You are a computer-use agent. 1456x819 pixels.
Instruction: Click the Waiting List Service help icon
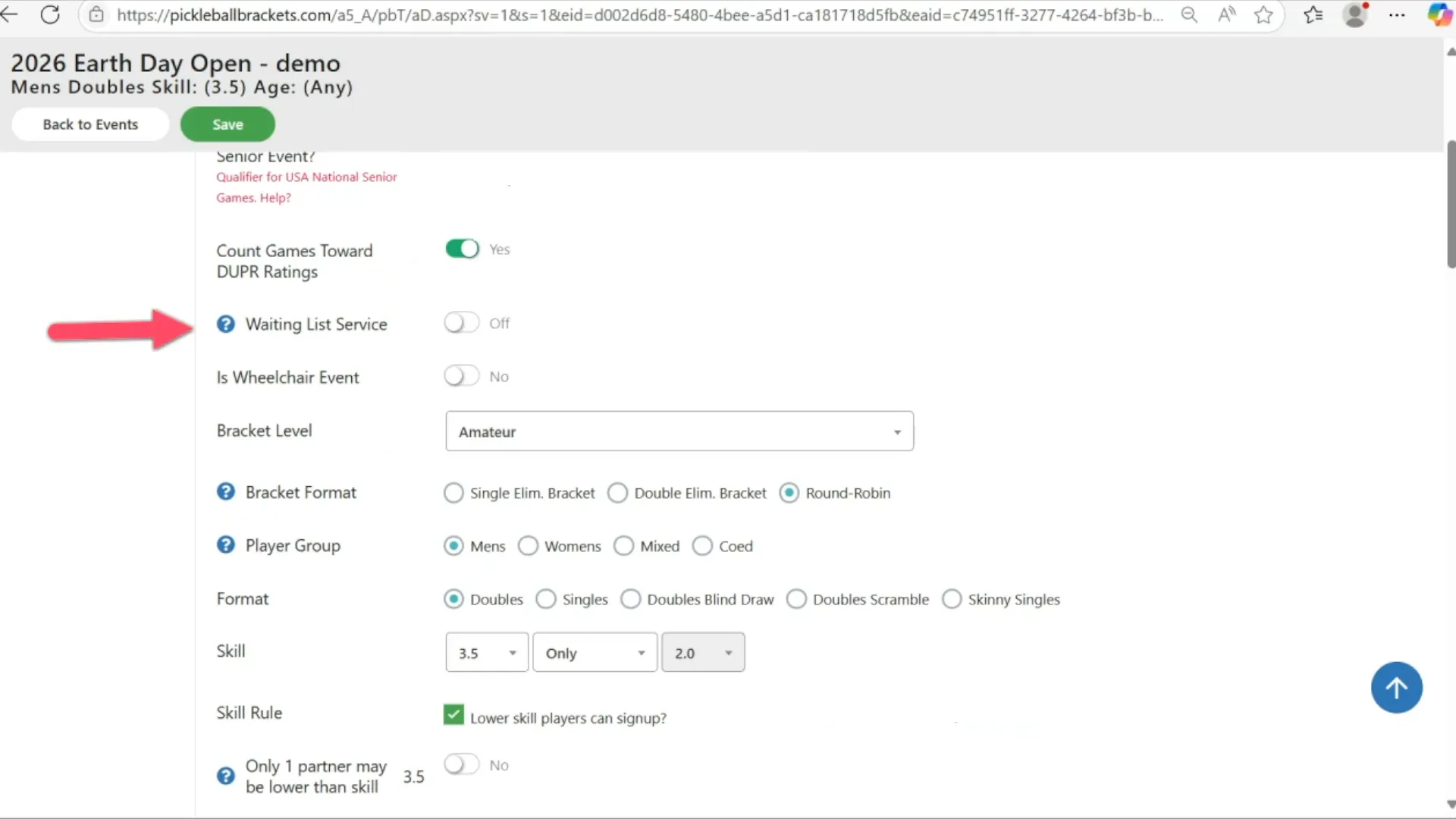pyautogui.click(x=225, y=325)
